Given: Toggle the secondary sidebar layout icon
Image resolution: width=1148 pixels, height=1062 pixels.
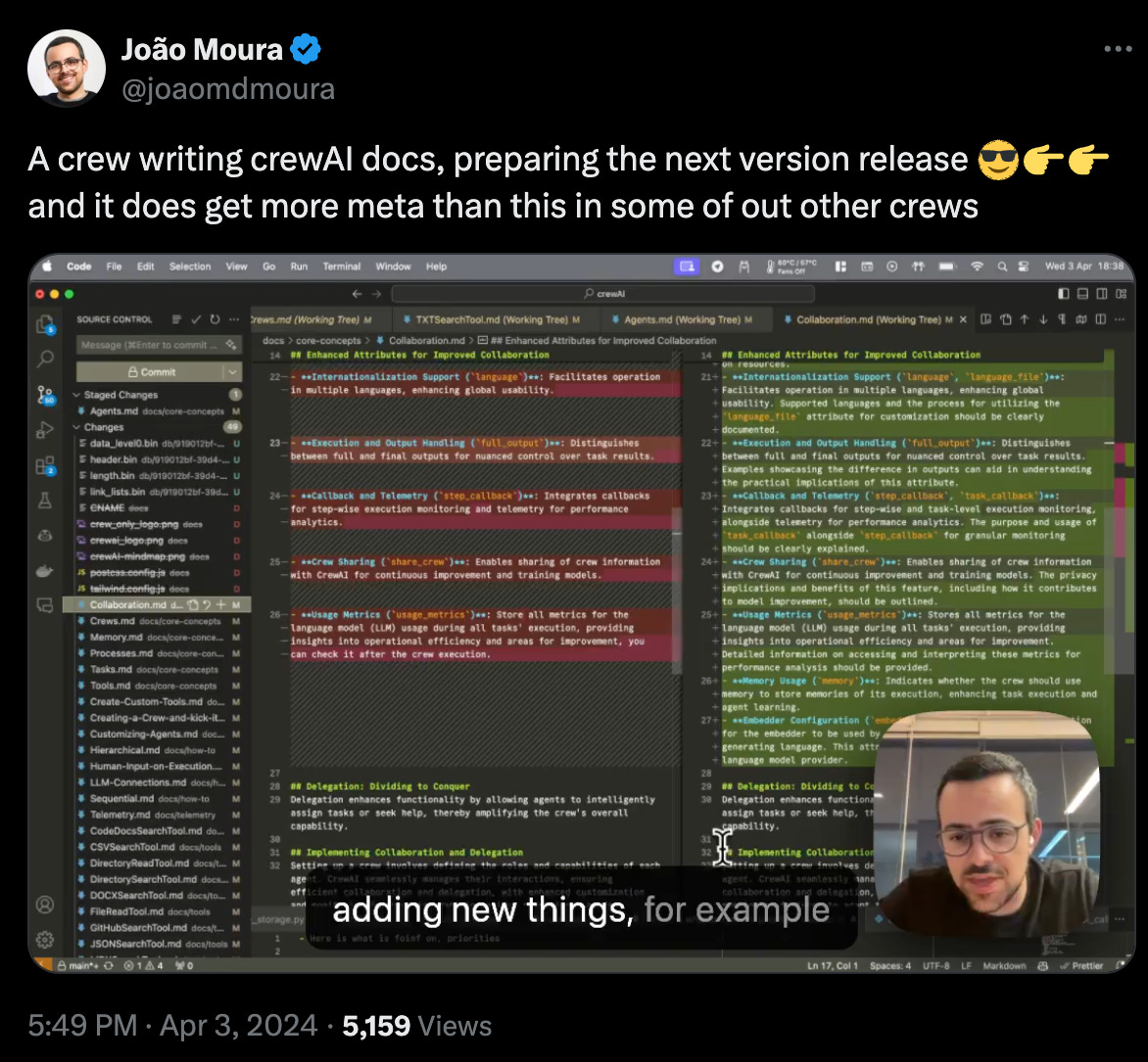Looking at the screenshot, I should pos(1102,294).
